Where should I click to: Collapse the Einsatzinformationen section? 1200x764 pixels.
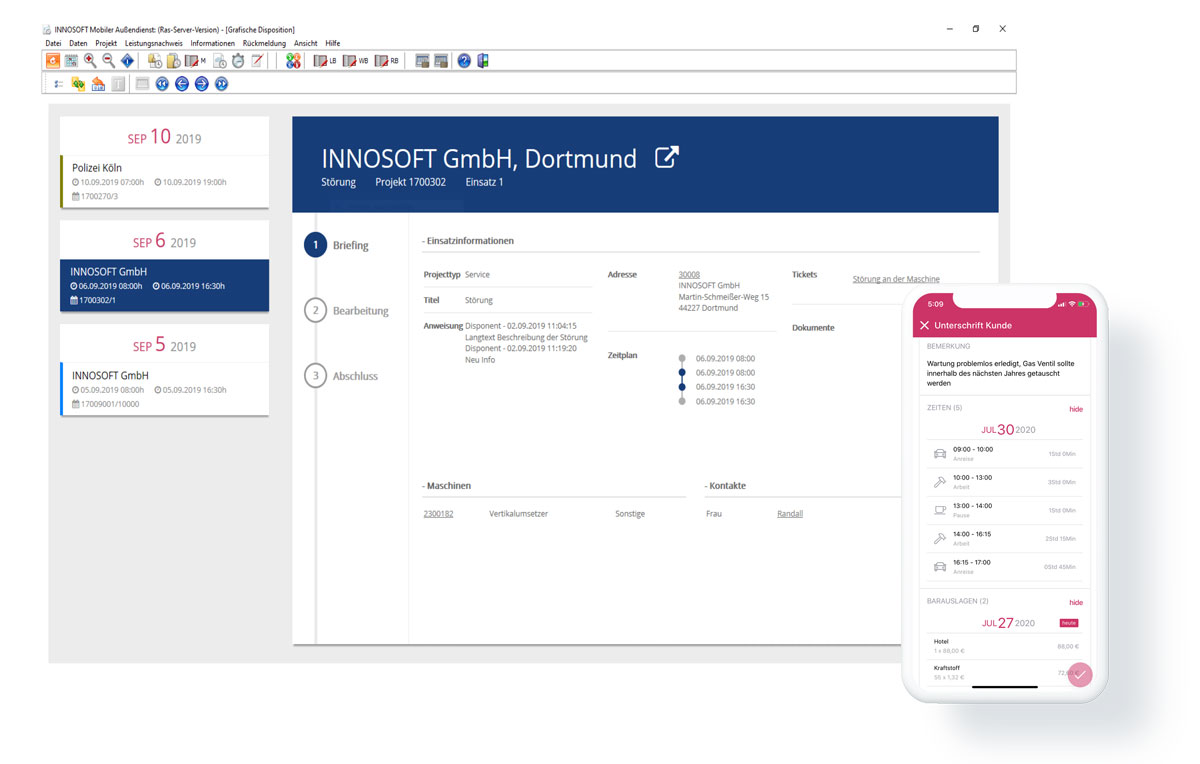point(468,241)
